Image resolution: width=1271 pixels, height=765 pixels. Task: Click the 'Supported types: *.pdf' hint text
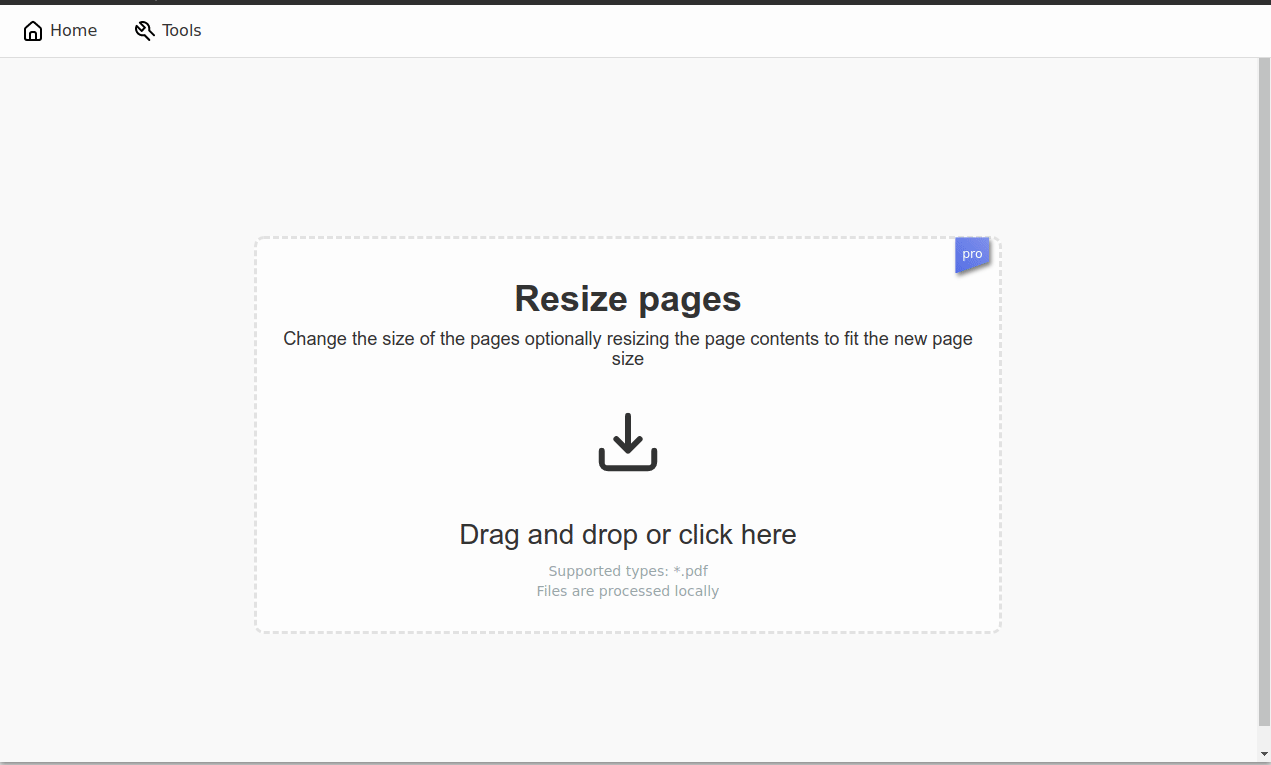point(627,570)
